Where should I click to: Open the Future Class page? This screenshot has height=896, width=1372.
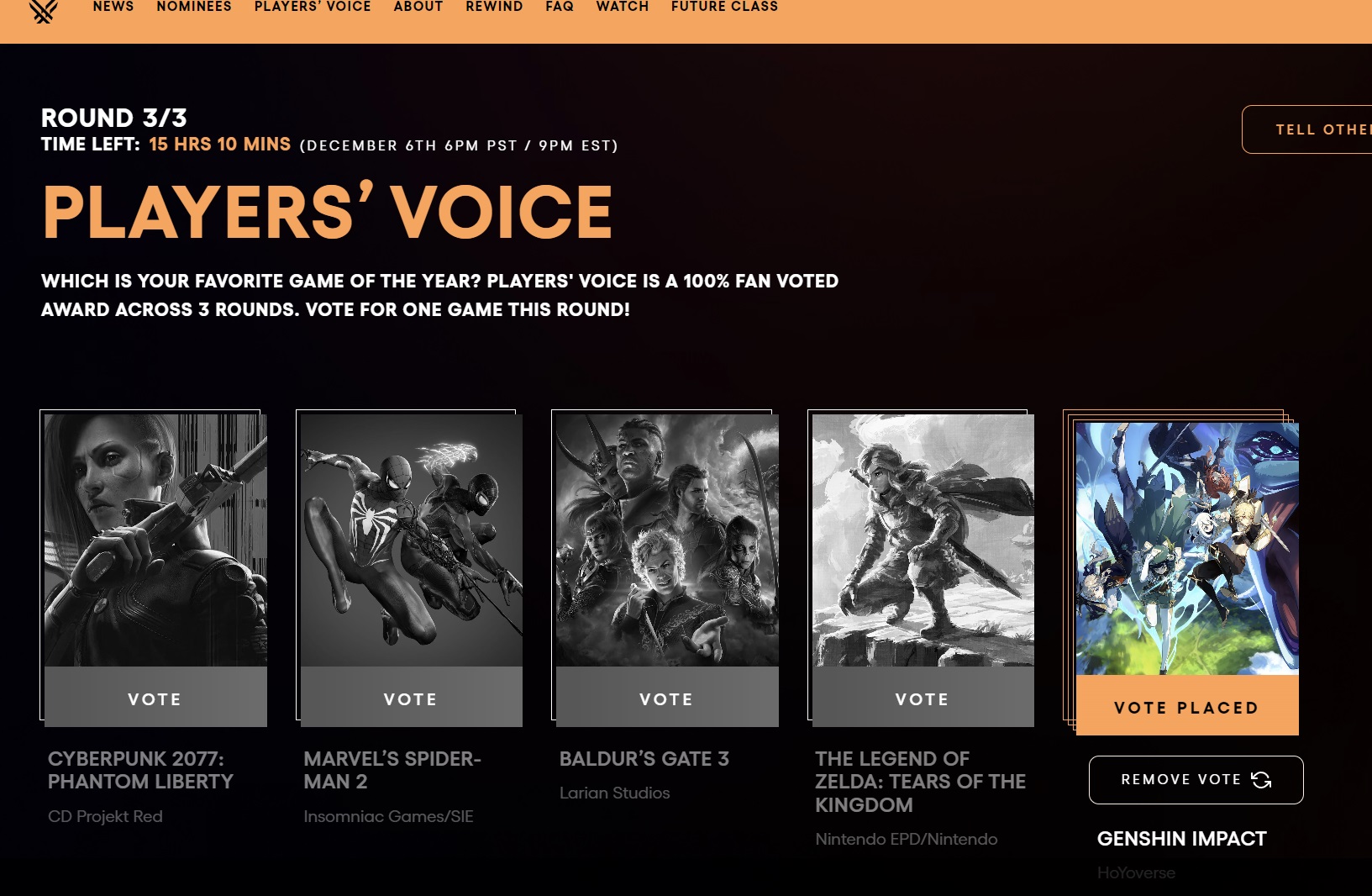coord(724,7)
